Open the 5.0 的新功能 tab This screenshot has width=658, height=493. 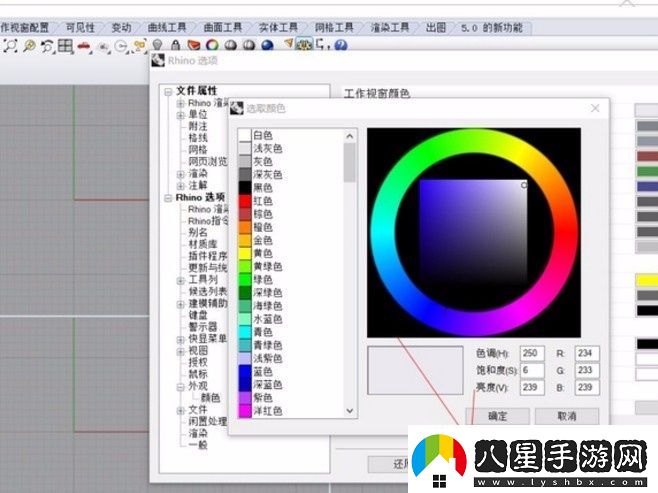point(492,28)
